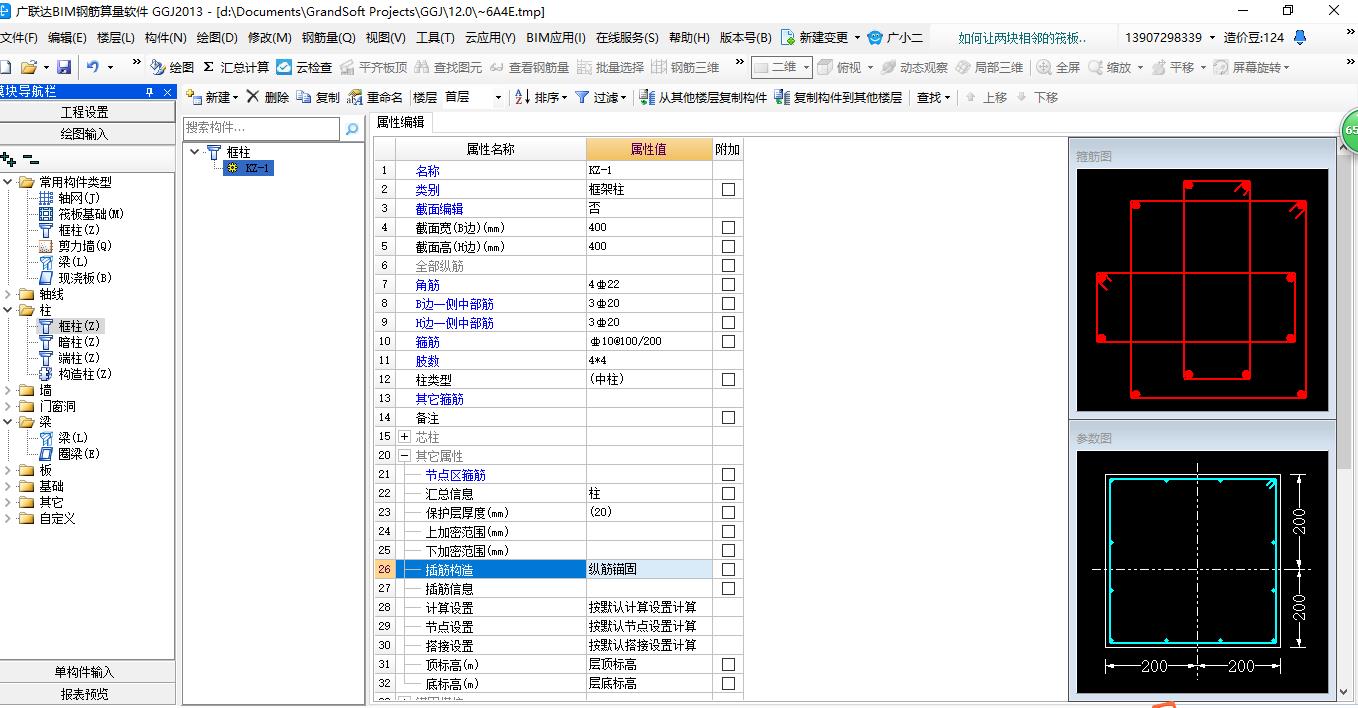Click 平移 pan tool
The image size is (1358, 708).
click(x=1172, y=67)
